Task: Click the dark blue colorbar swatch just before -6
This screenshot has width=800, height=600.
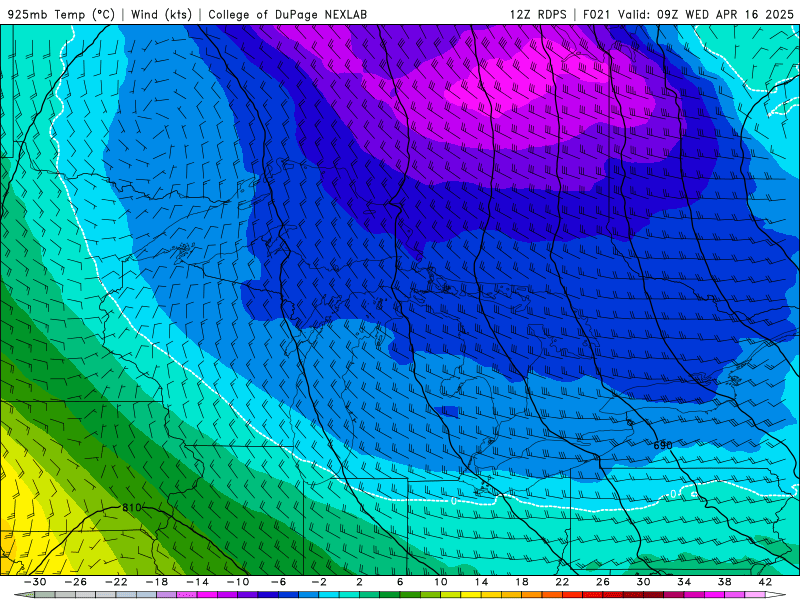Action: coord(268,595)
